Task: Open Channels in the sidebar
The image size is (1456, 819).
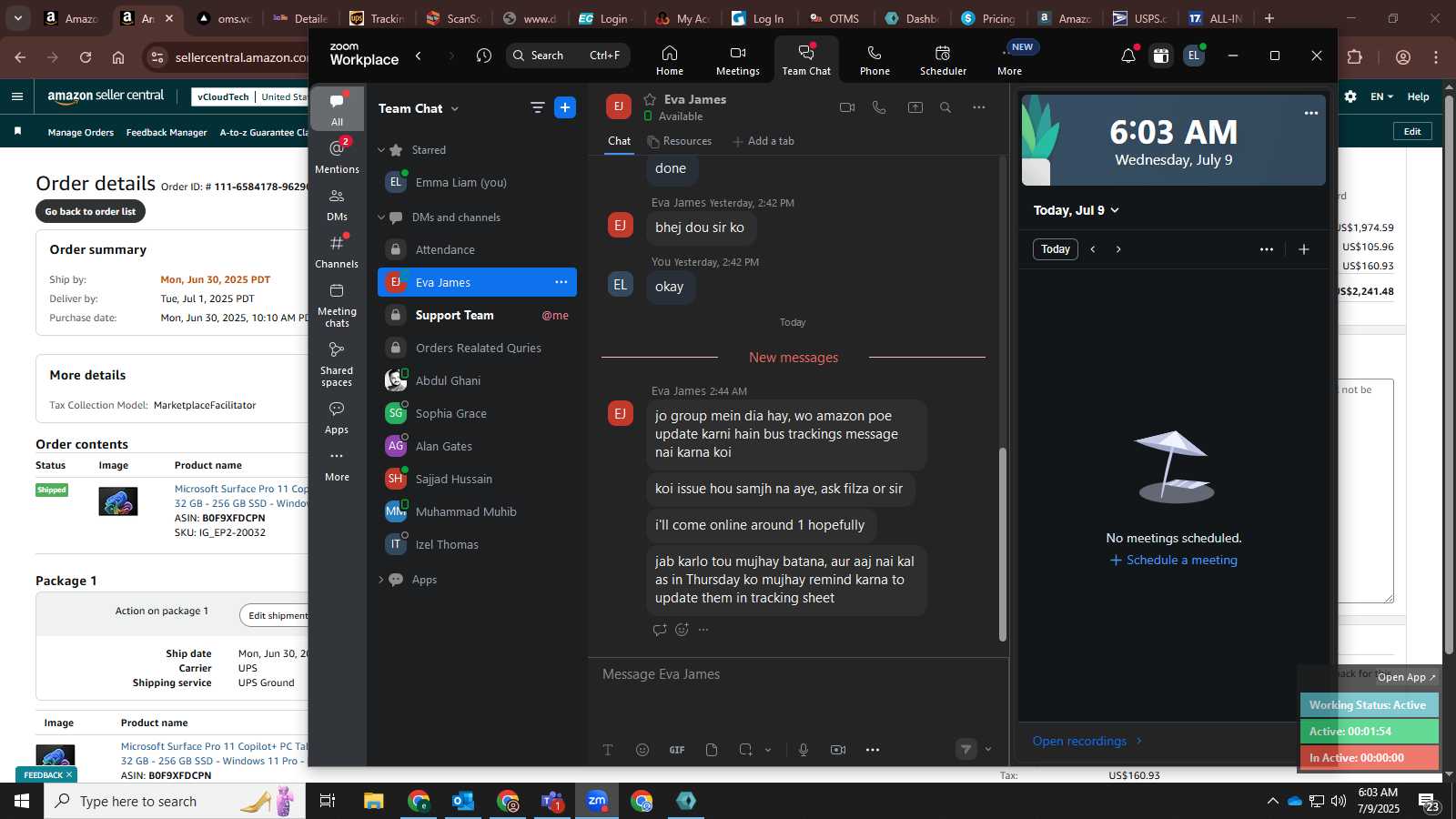Action: 337,251
